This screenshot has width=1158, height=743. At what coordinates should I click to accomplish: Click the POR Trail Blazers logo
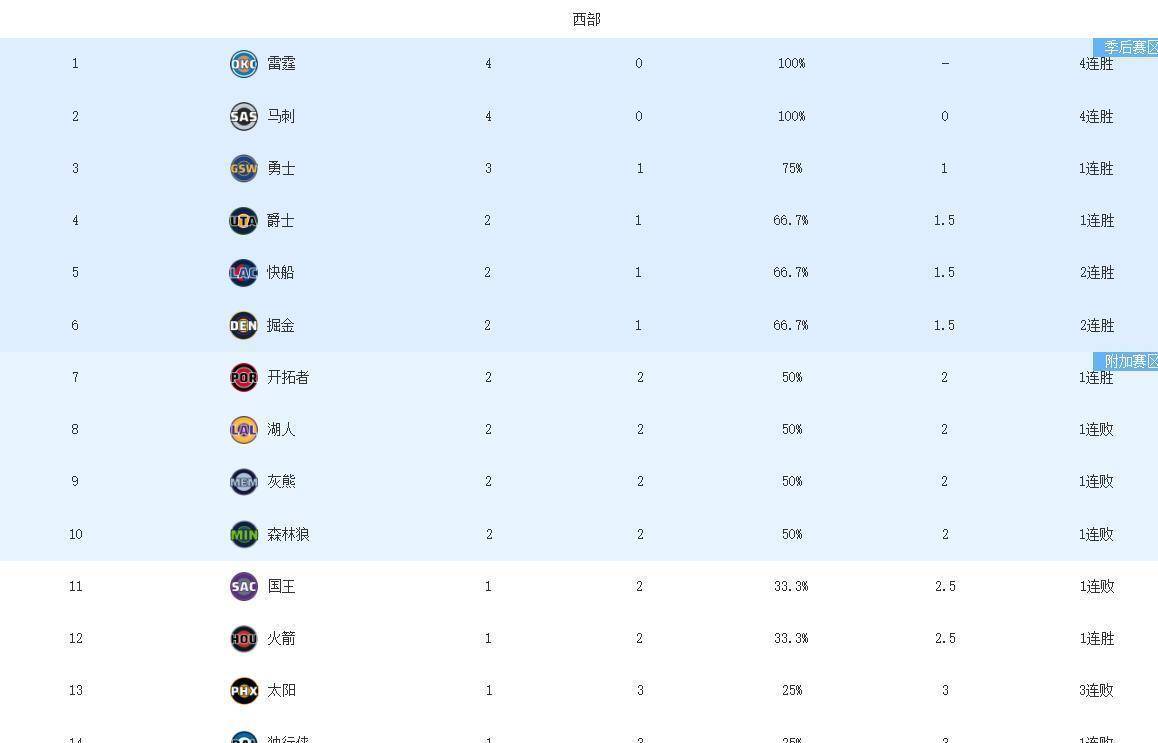(x=244, y=377)
